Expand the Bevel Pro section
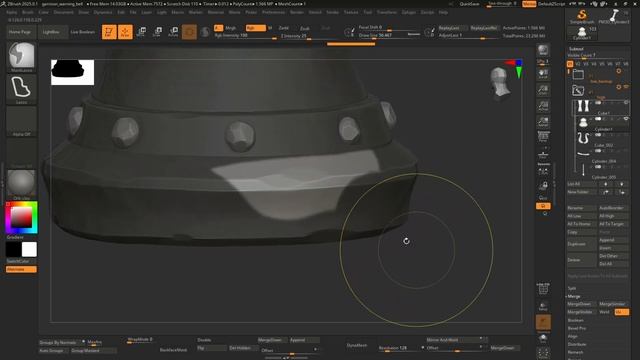 (577, 328)
